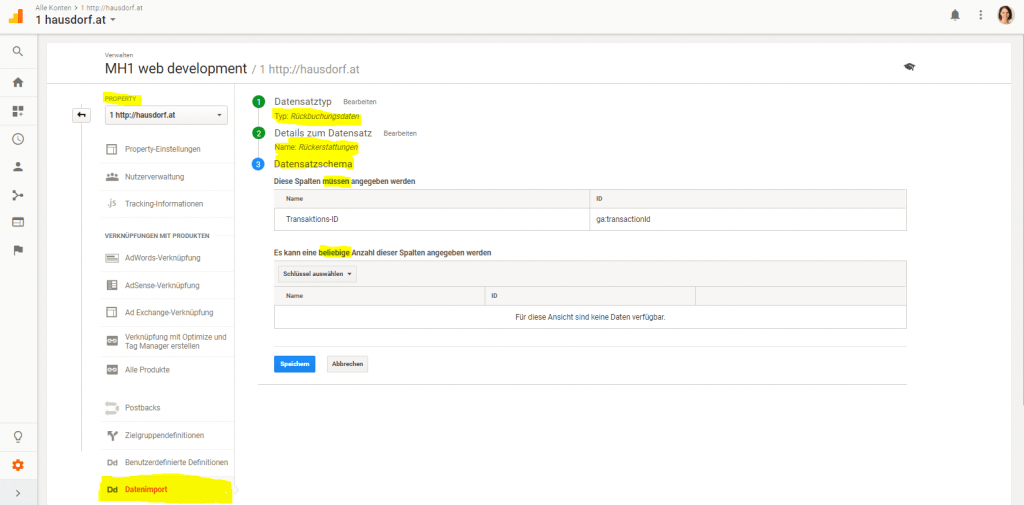Click Bearbeiten next to Details zum Datensatz
Screen dimensions: 1024x505
click(x=400, y=133)
